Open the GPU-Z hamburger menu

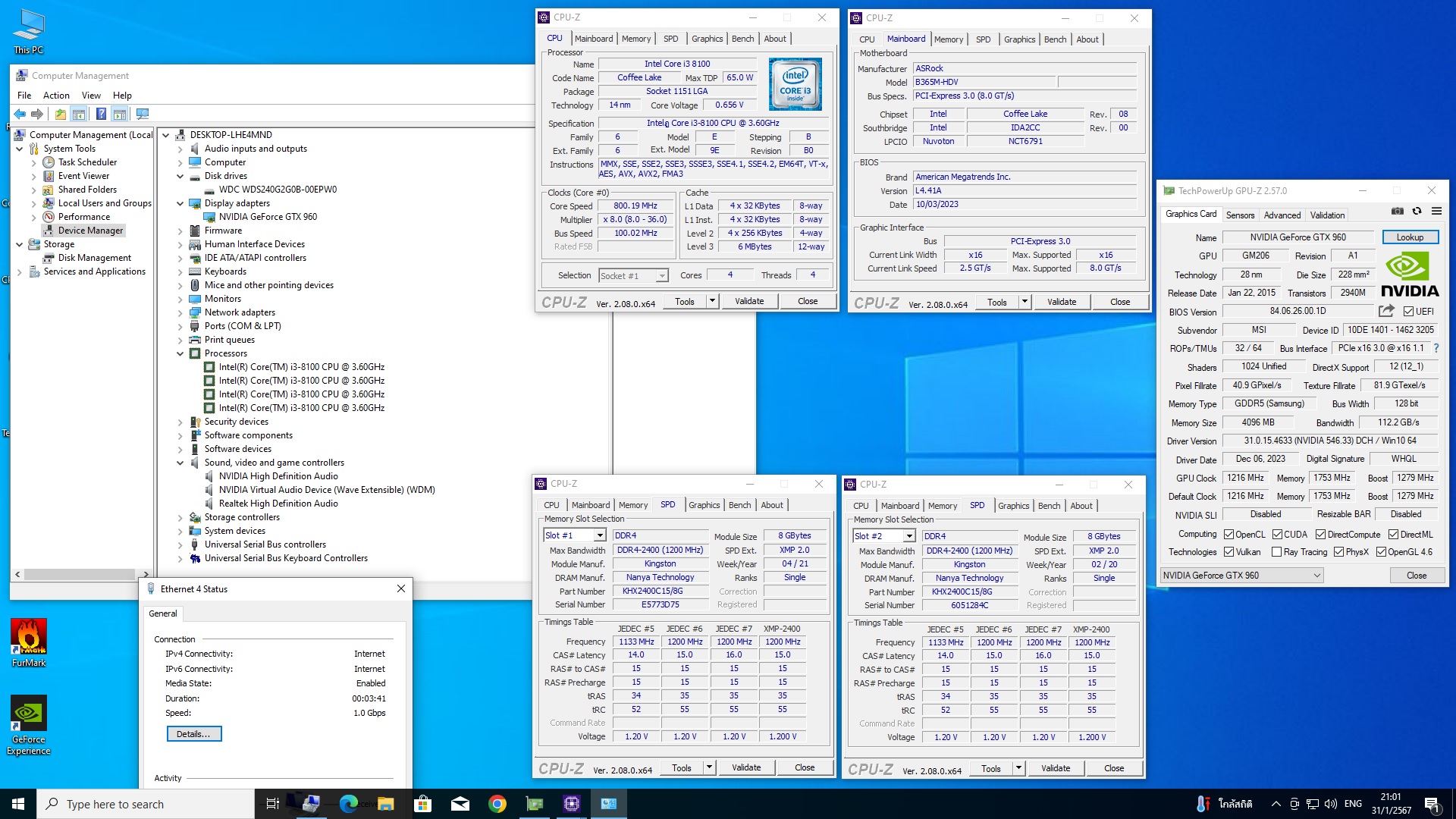click(x=1436, y=212)
